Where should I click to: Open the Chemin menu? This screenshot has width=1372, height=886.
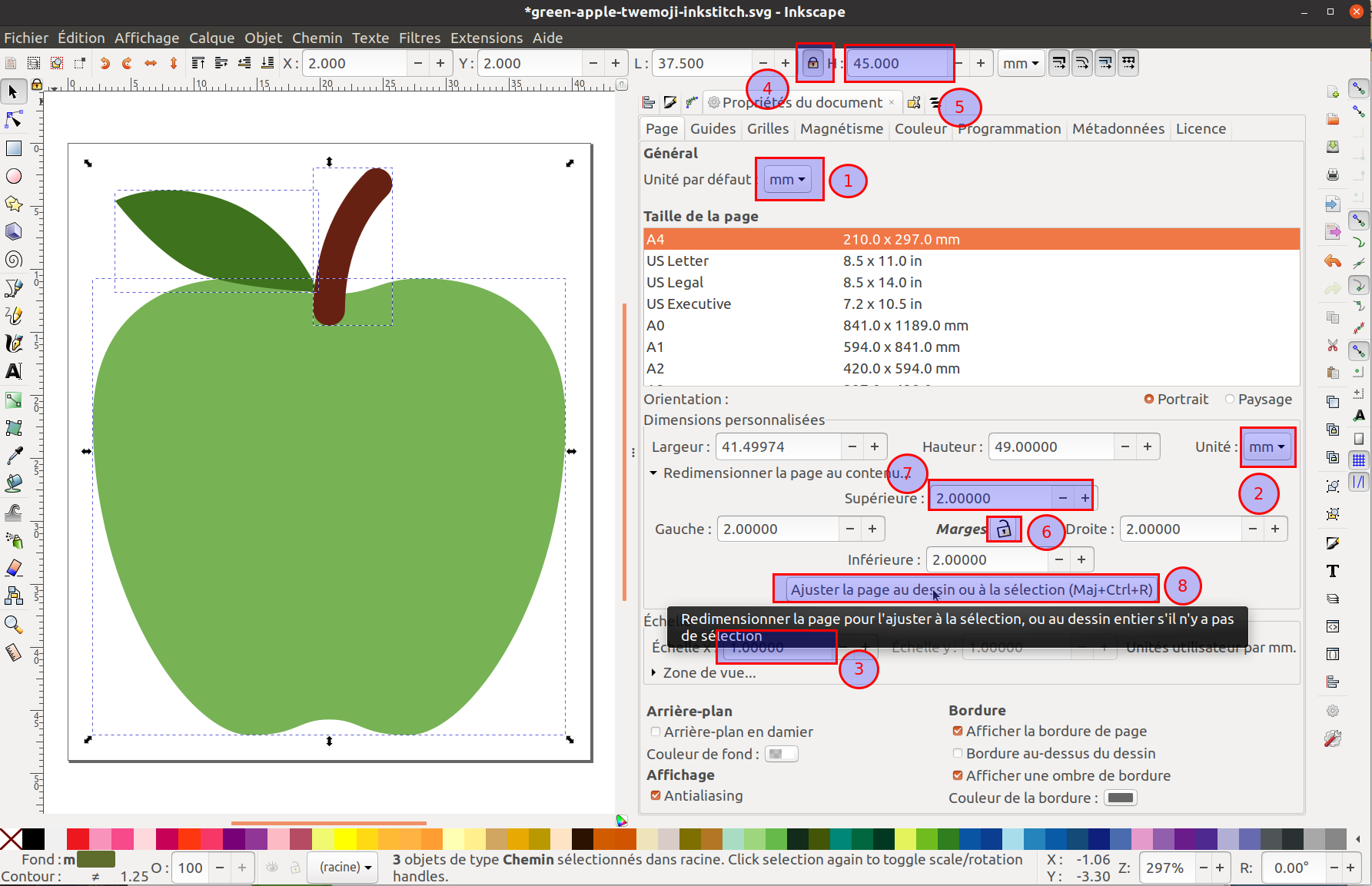[x=317, y=38]
